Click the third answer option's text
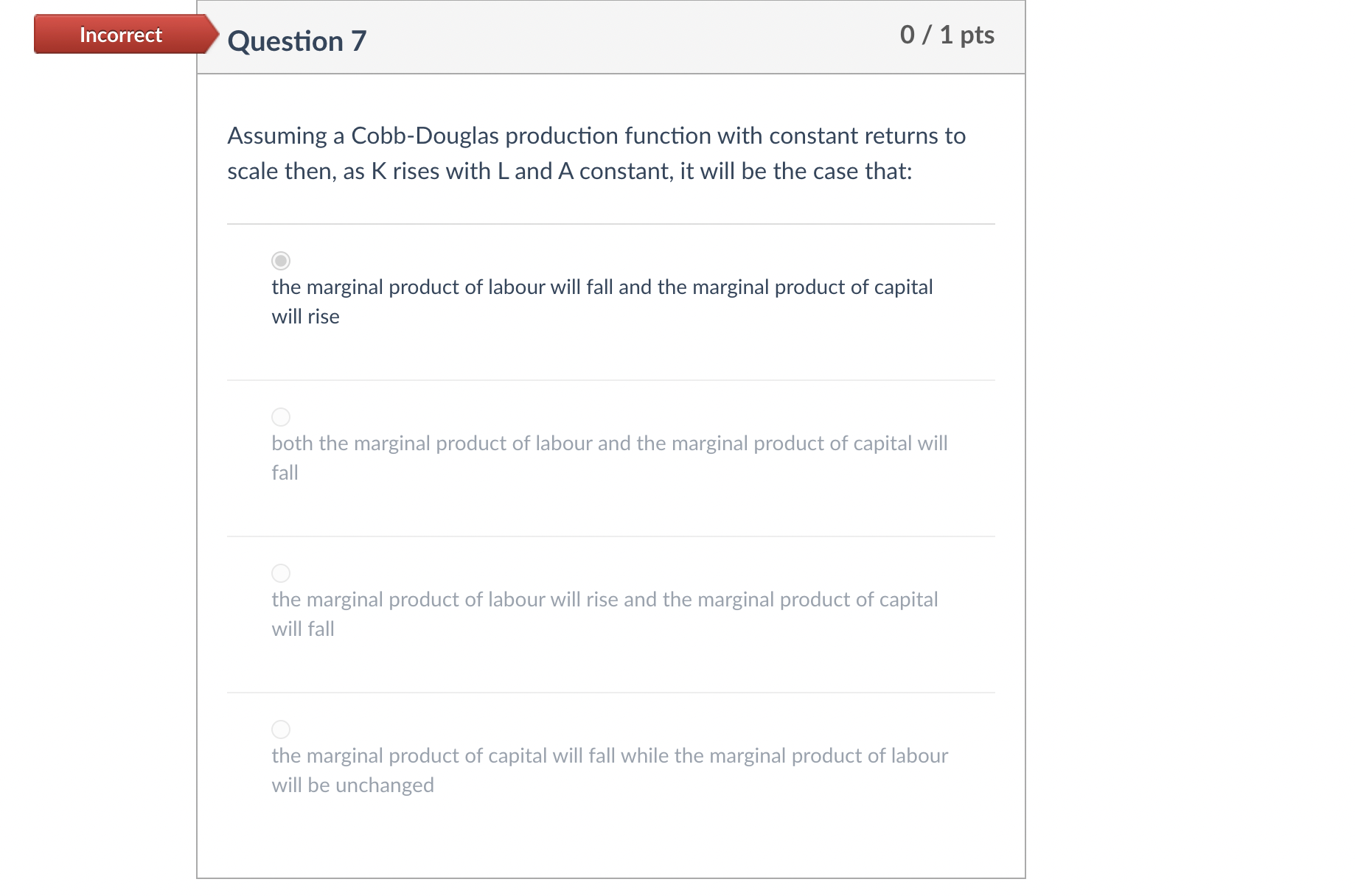This screenshot has width=1355, height=896. point(605,613)
